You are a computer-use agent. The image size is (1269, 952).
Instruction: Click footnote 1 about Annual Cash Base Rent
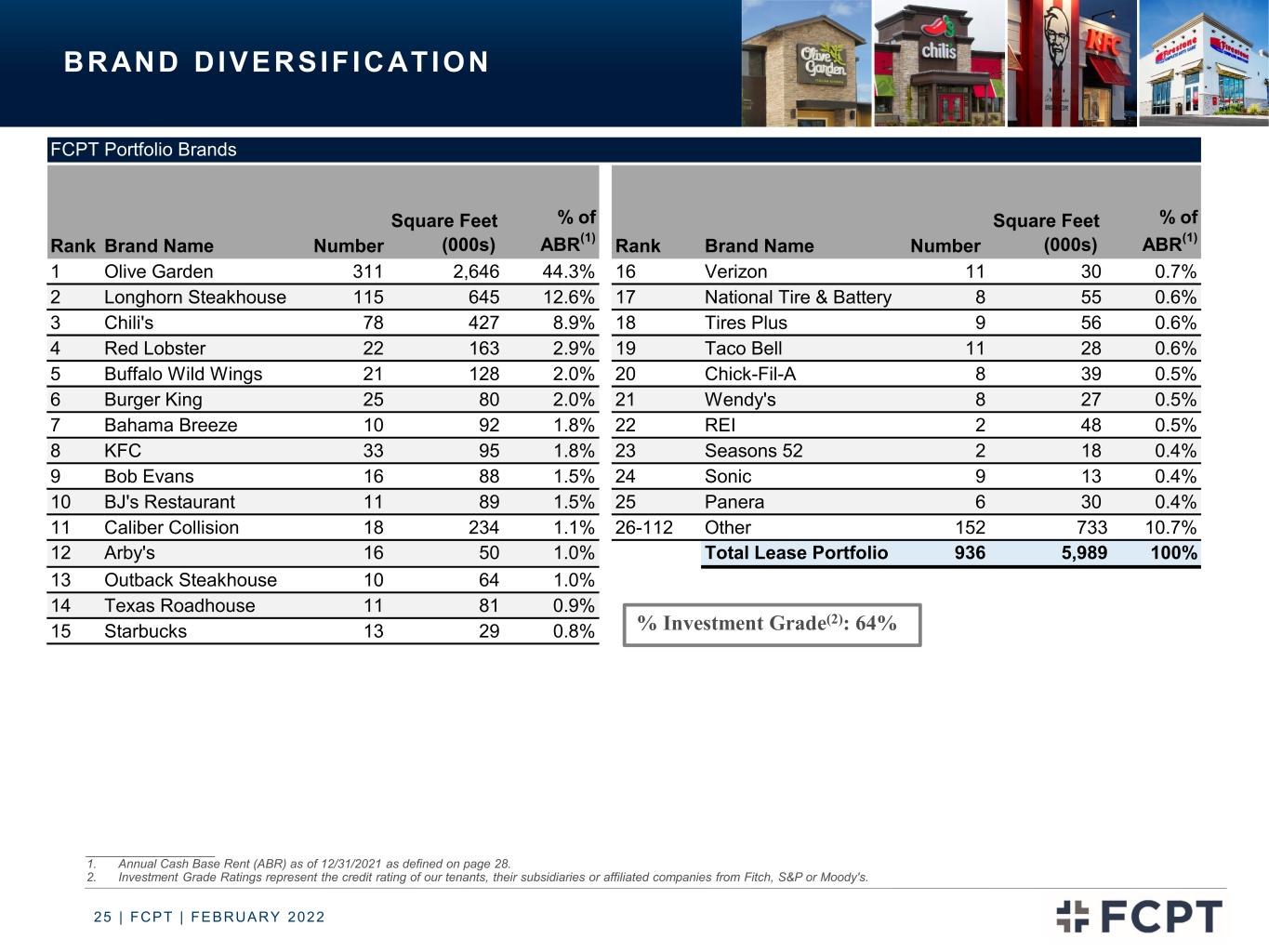(298, 864)
